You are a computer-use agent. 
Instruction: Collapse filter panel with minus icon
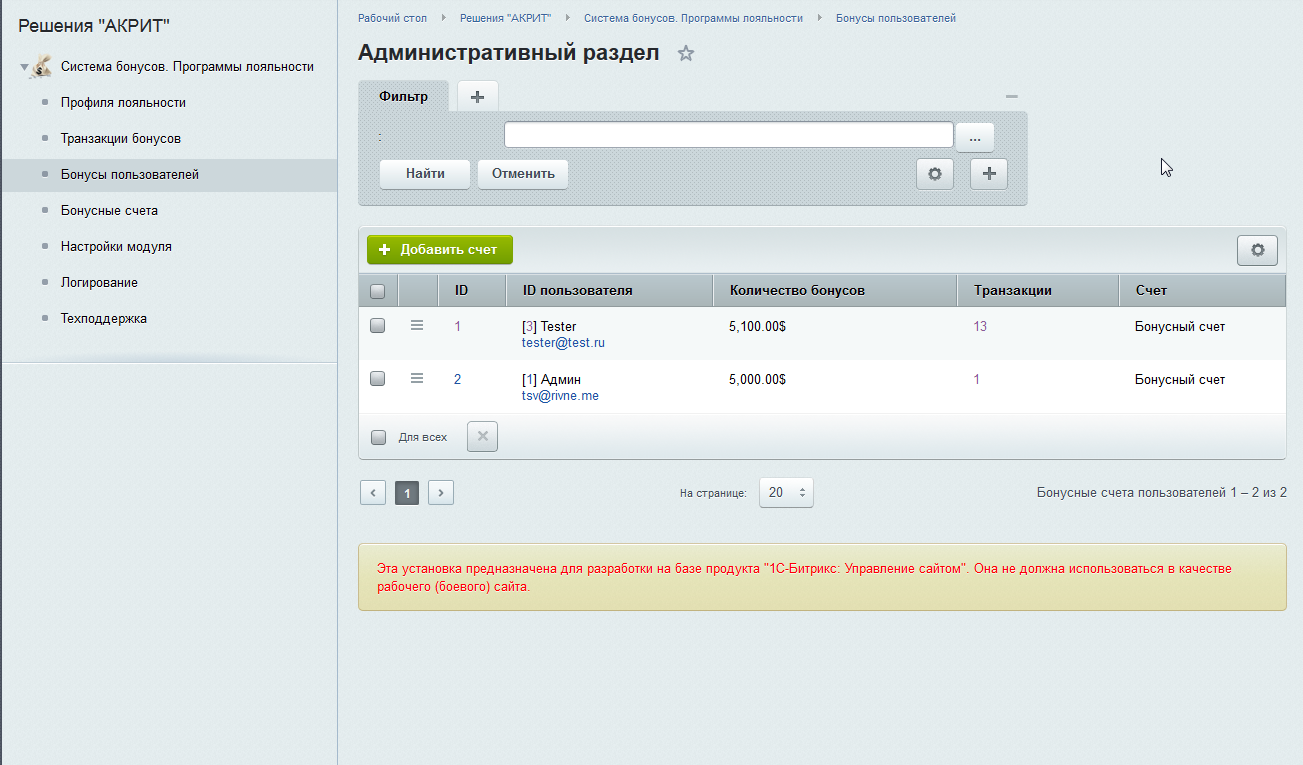(x=1012, y=97)
